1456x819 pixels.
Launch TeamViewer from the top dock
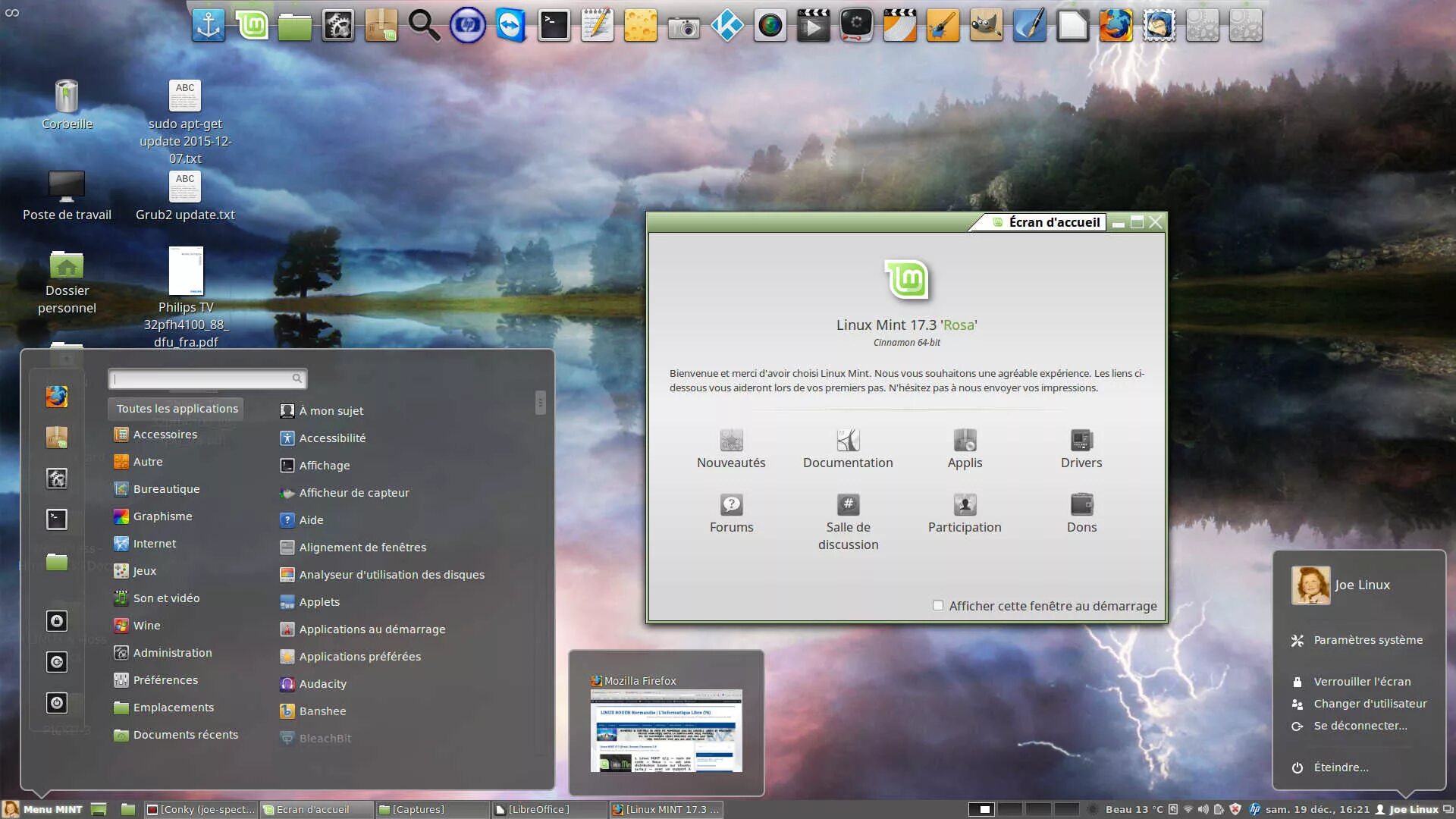pyautogui.click(x=511, y=26)
